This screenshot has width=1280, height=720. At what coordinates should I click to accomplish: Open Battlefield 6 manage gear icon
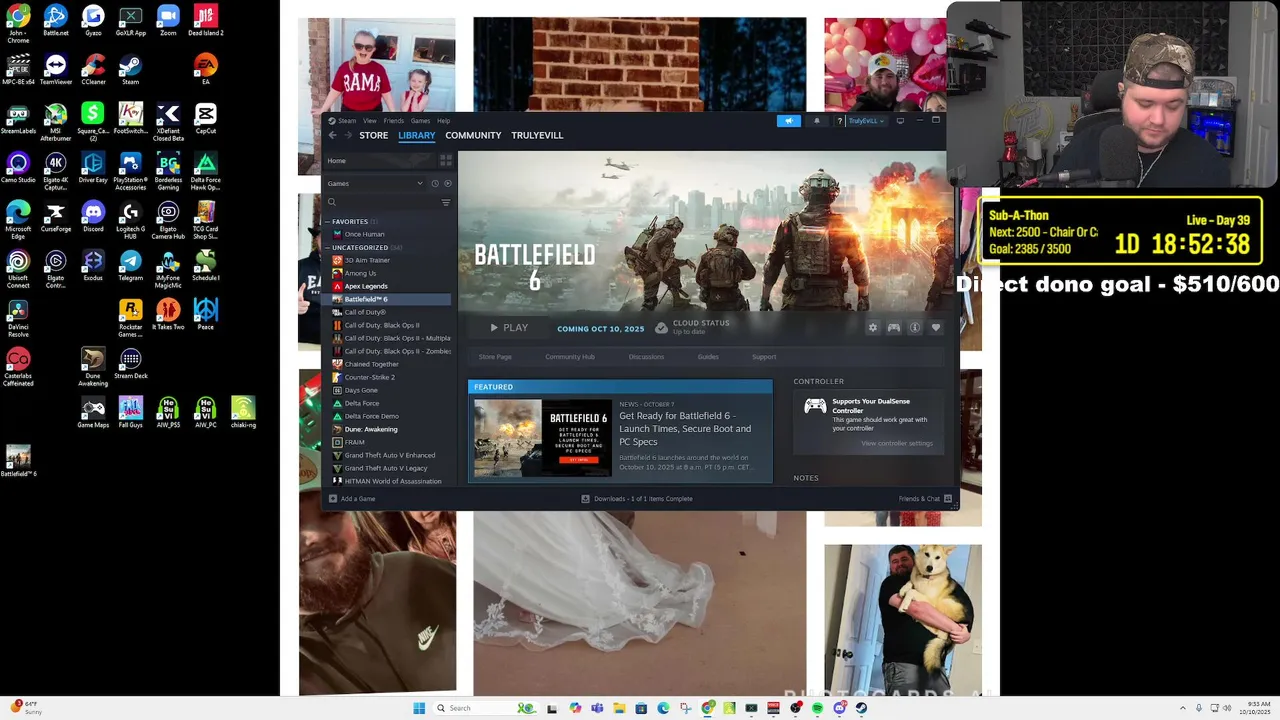tap(873, 328)
